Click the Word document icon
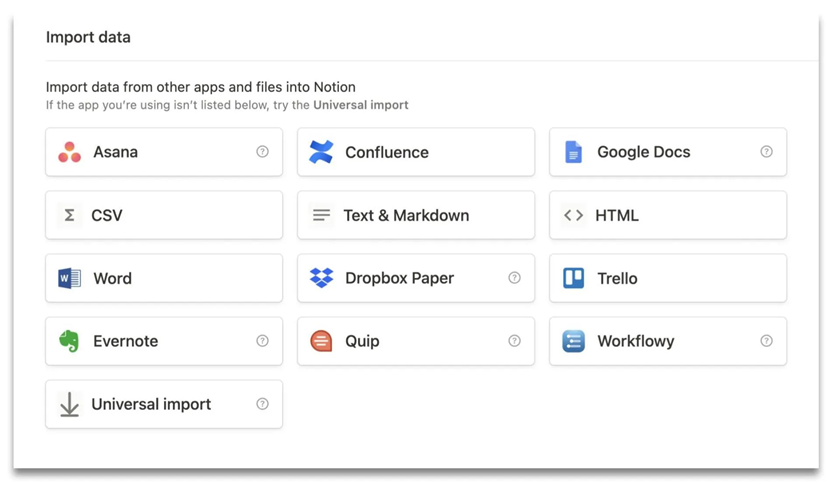Screen dimensions: 833x482 pos(70,278)
